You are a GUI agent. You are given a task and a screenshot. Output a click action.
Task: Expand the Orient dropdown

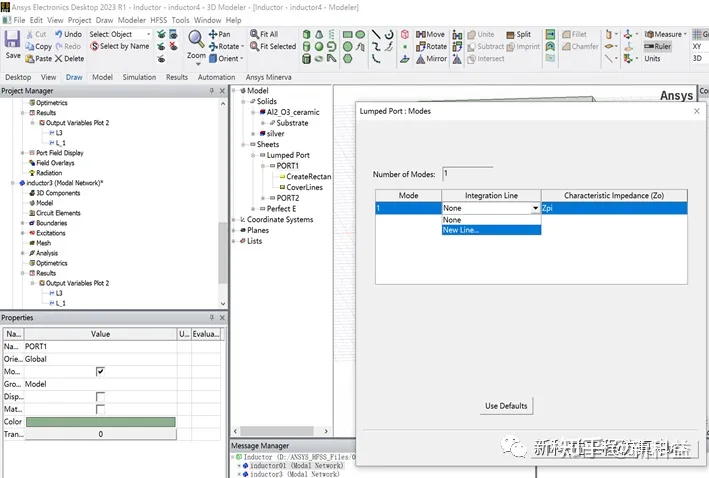pos(242,59)
